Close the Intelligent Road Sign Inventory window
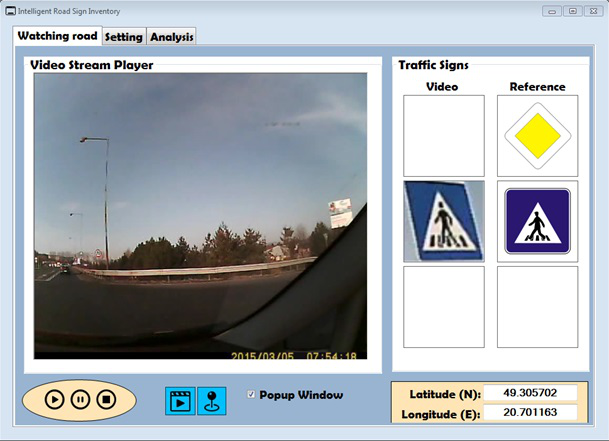Viewport: 609px width, 441px height. [593, 11]
